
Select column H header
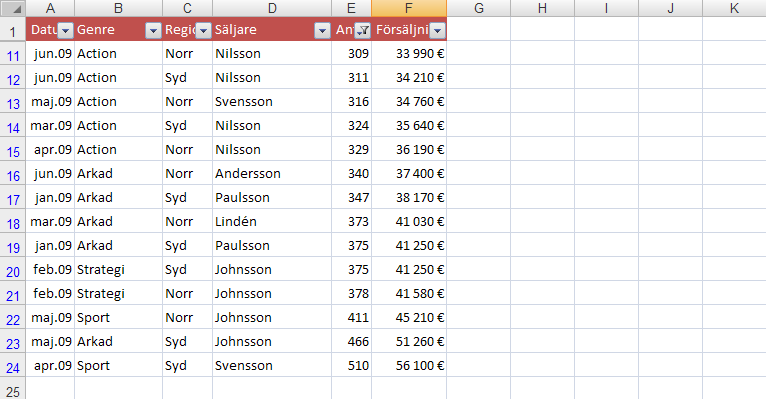(542, 8)
